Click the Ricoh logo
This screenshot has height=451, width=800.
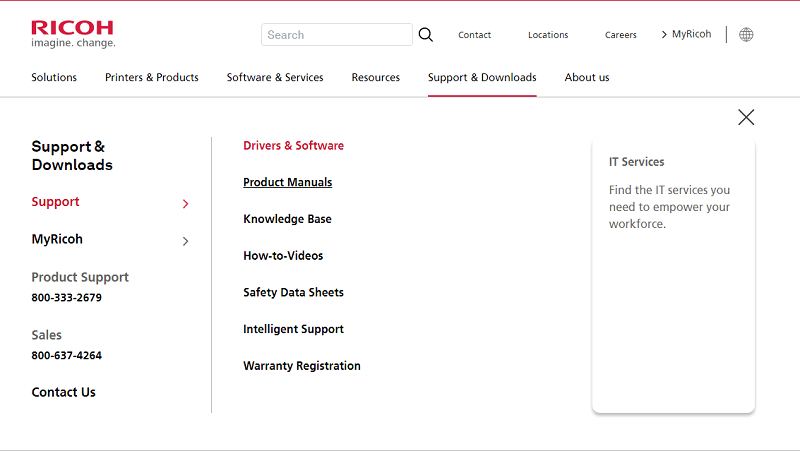point(73,34)
